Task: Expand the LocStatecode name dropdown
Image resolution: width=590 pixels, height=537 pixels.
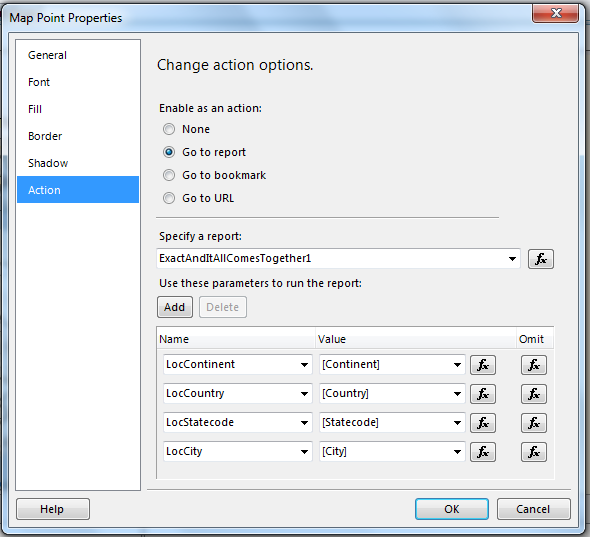Action: (304, 423)
